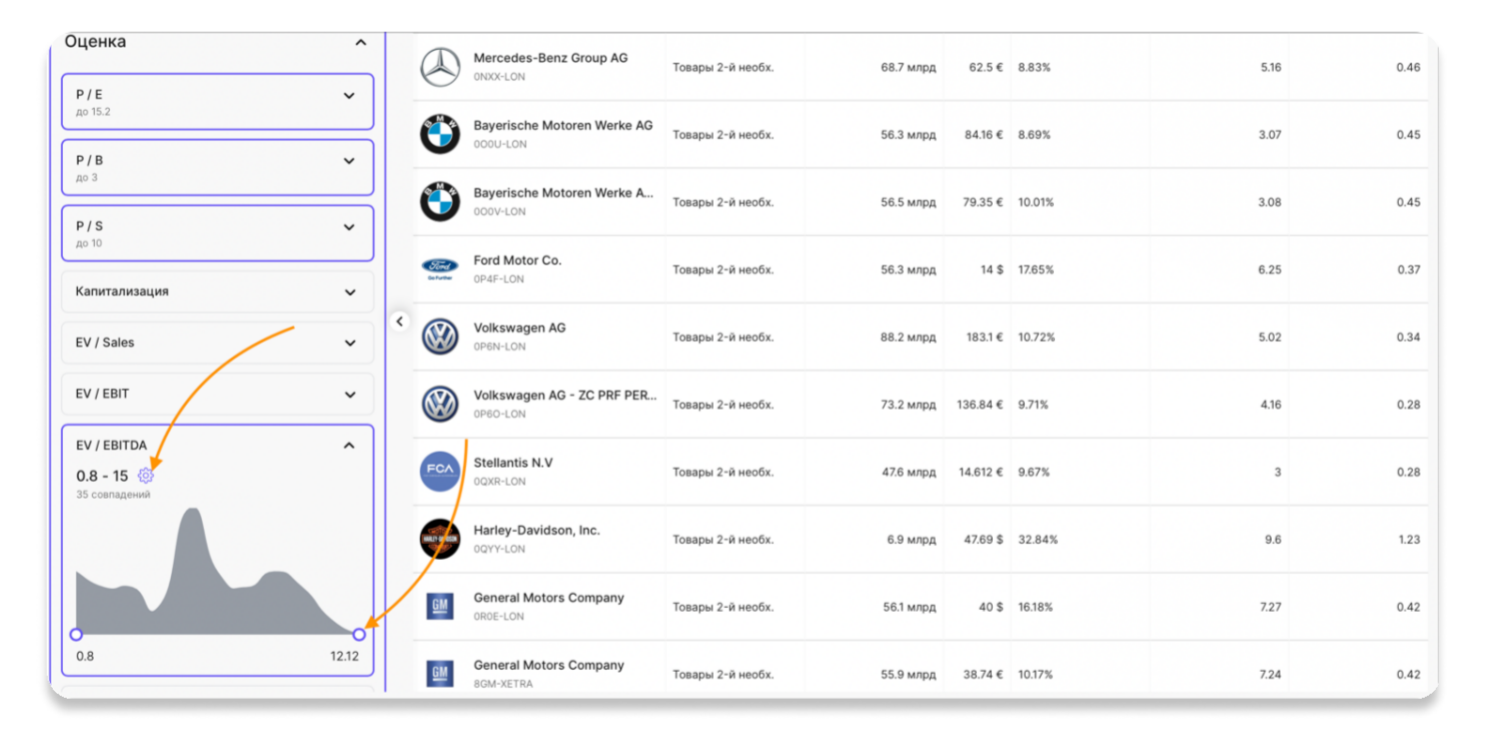Screen dimensions: 1485x749
Task: Open Volkswagen AG - ZC PRF PER row
Action: [565, 395]
